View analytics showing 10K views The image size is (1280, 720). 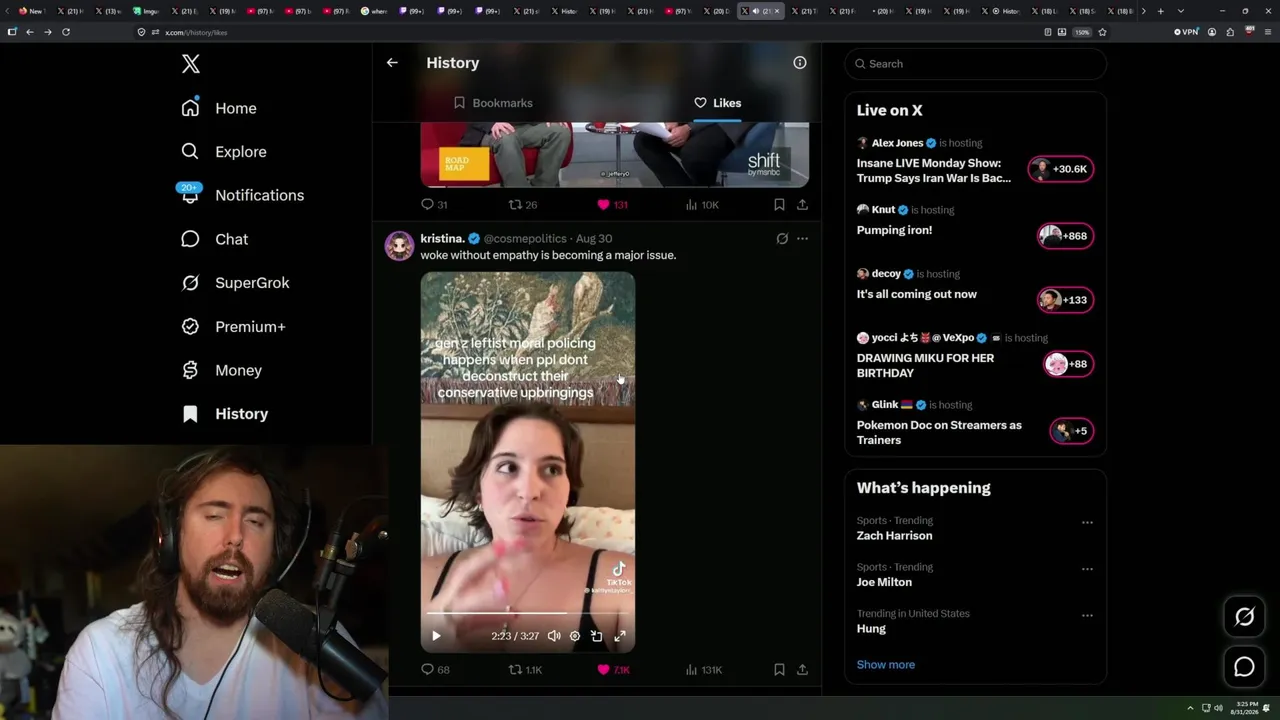702,204
